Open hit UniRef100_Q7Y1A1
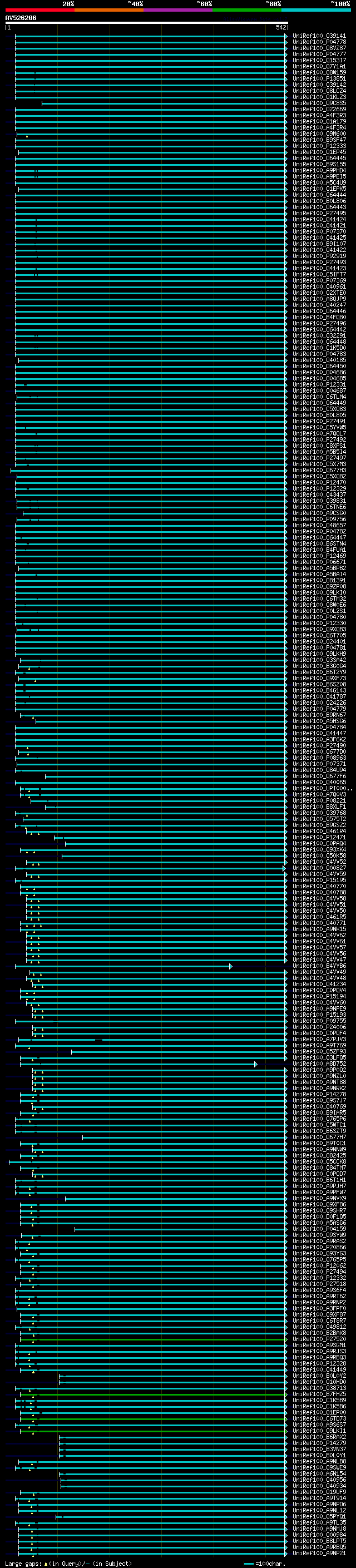This screenshot has width=356, height=1568. [319, 66]
